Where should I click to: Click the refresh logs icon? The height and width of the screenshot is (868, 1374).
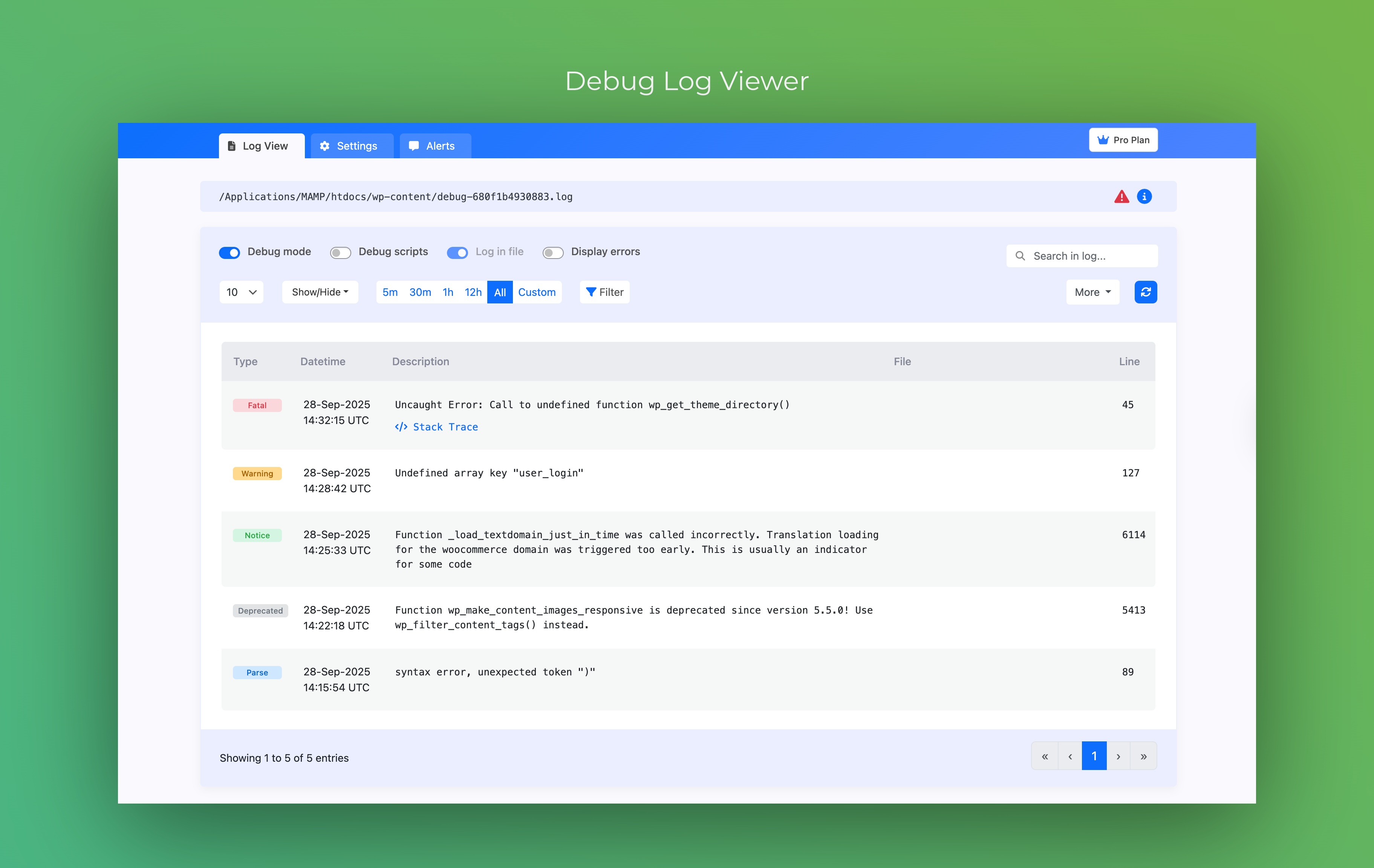[x=1146, y=292]
